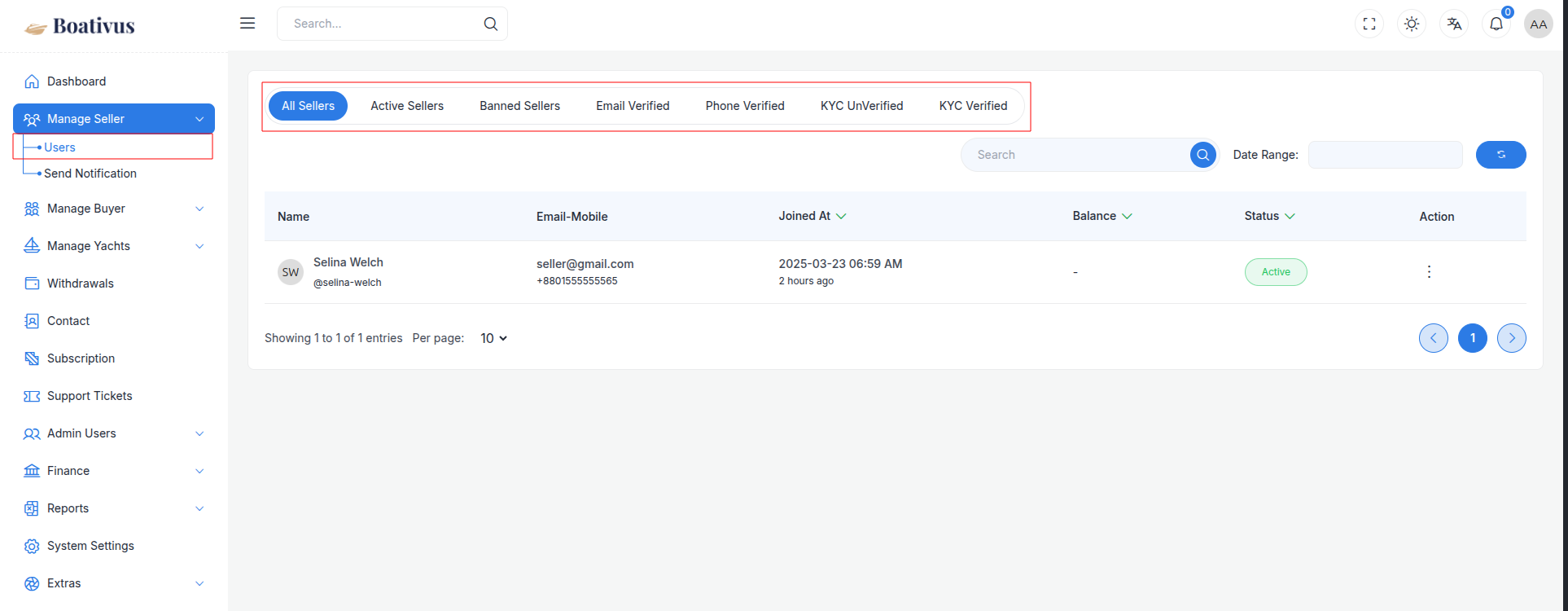Open Withdrawals menu item label
The width and height of the screenshot is (1568, 611).
[81, 284]
